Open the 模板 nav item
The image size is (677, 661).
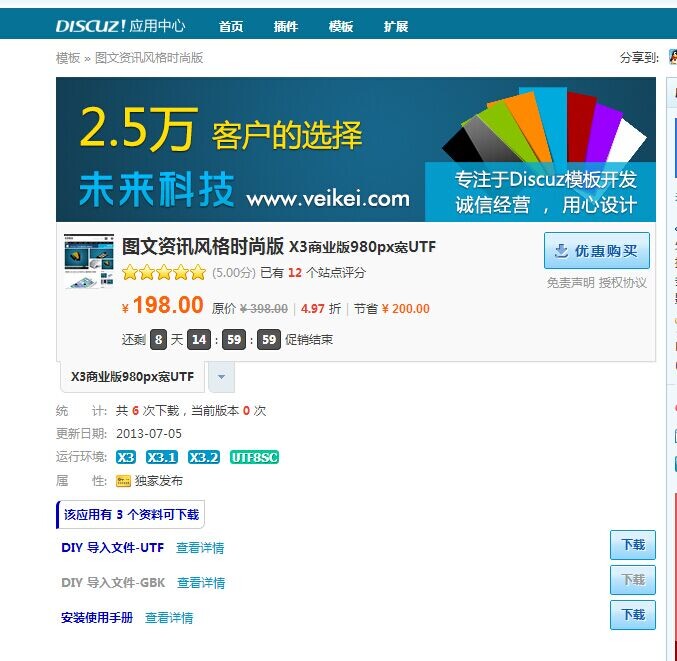(341, 27)
